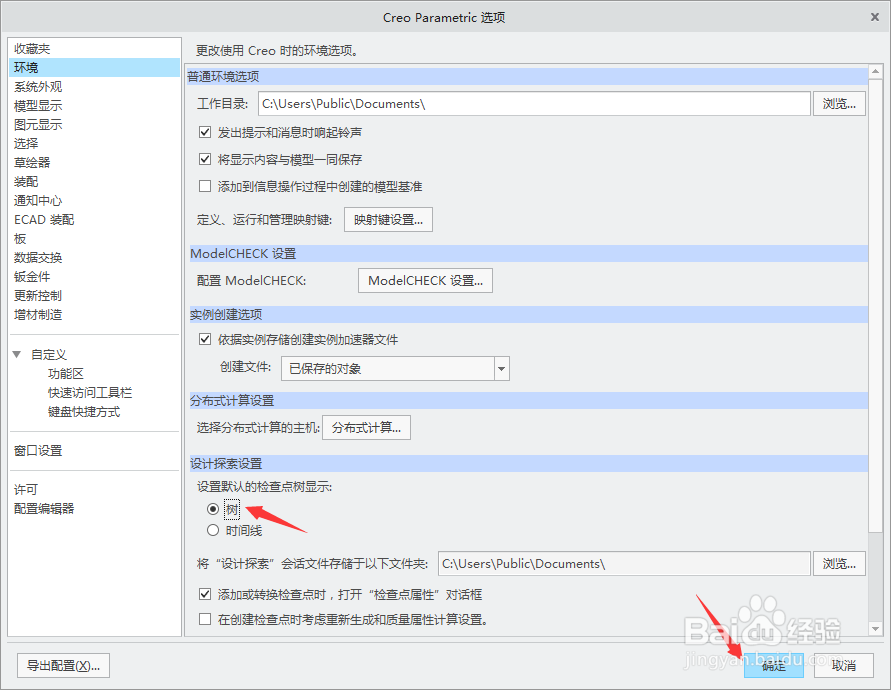This screenshot has width=891, height=690.
Task: Toggle 将显示内容与模型一同保存 checkbox
Action: click(x=205, y=159)
